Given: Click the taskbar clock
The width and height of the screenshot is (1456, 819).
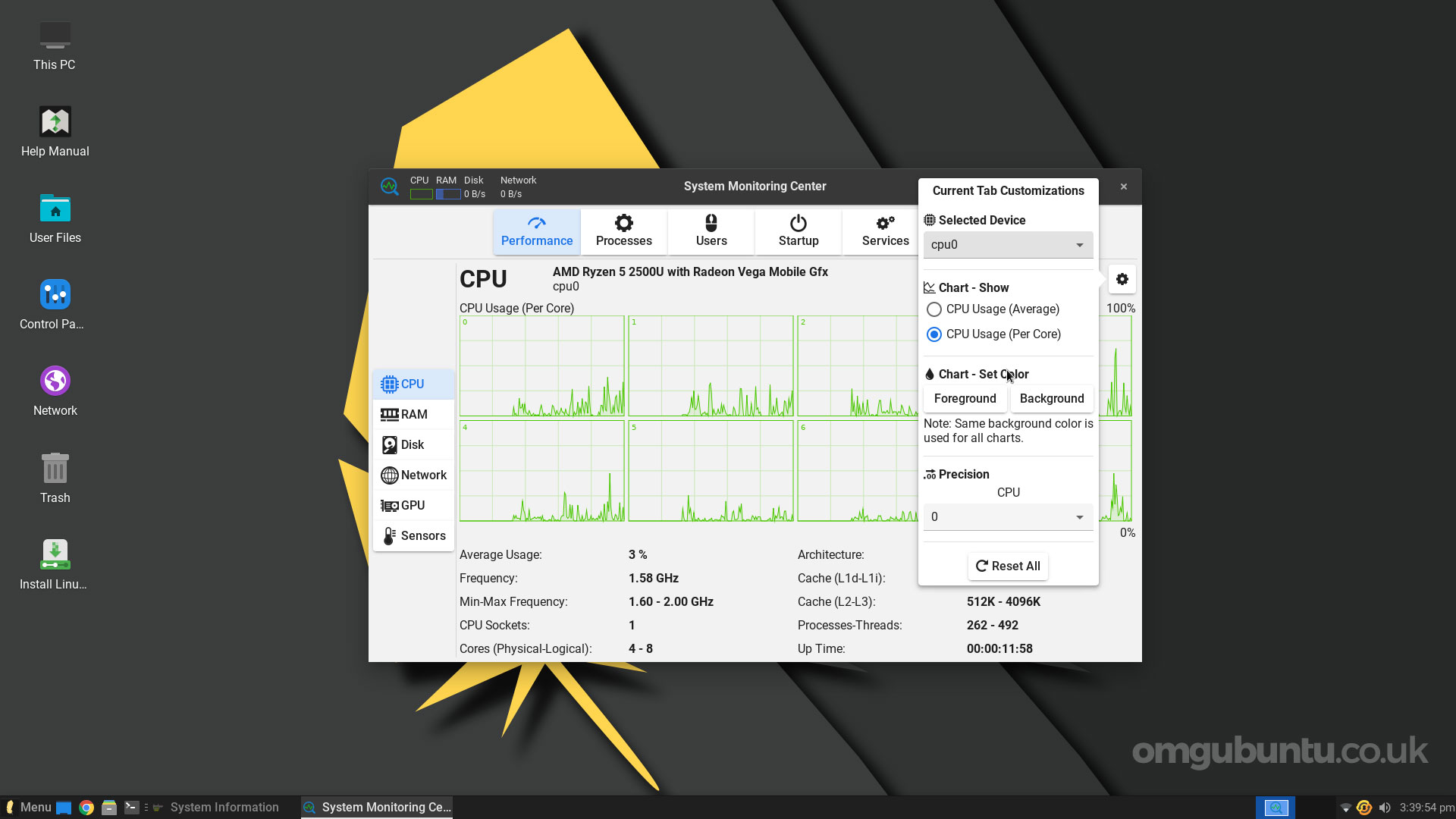Looking at the screenshot, I should pyautogui.click(x=1426, y=808).
